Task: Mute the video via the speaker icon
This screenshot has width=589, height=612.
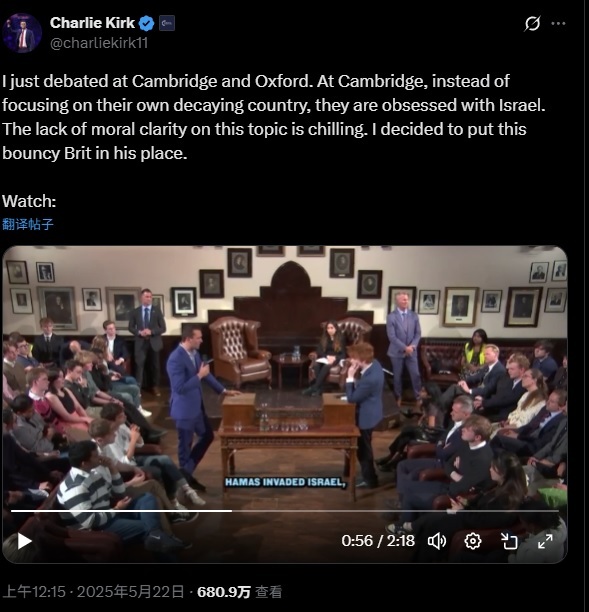Action: click(437, 541)
